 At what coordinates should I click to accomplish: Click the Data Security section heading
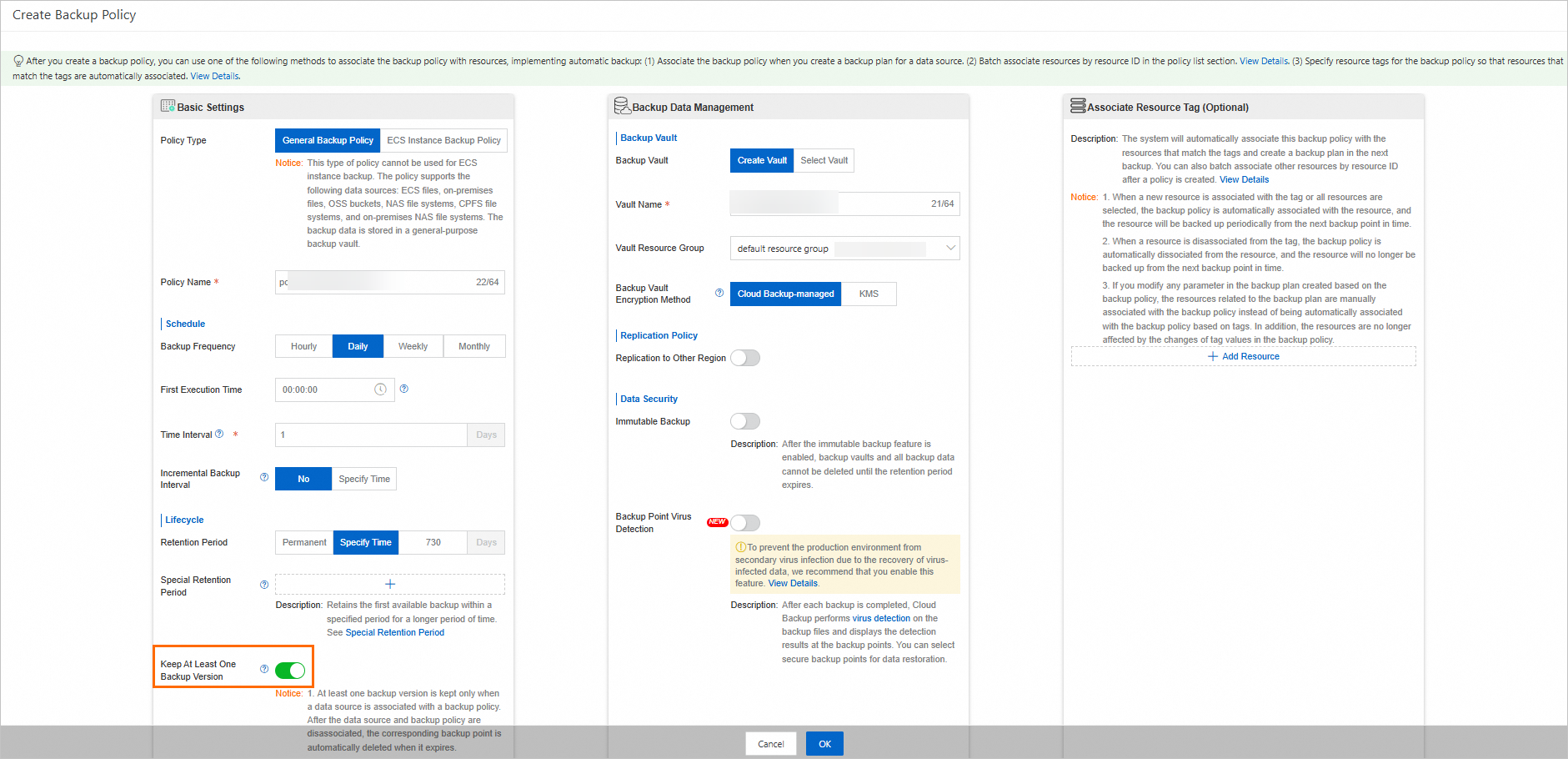(x=649, y=399)
